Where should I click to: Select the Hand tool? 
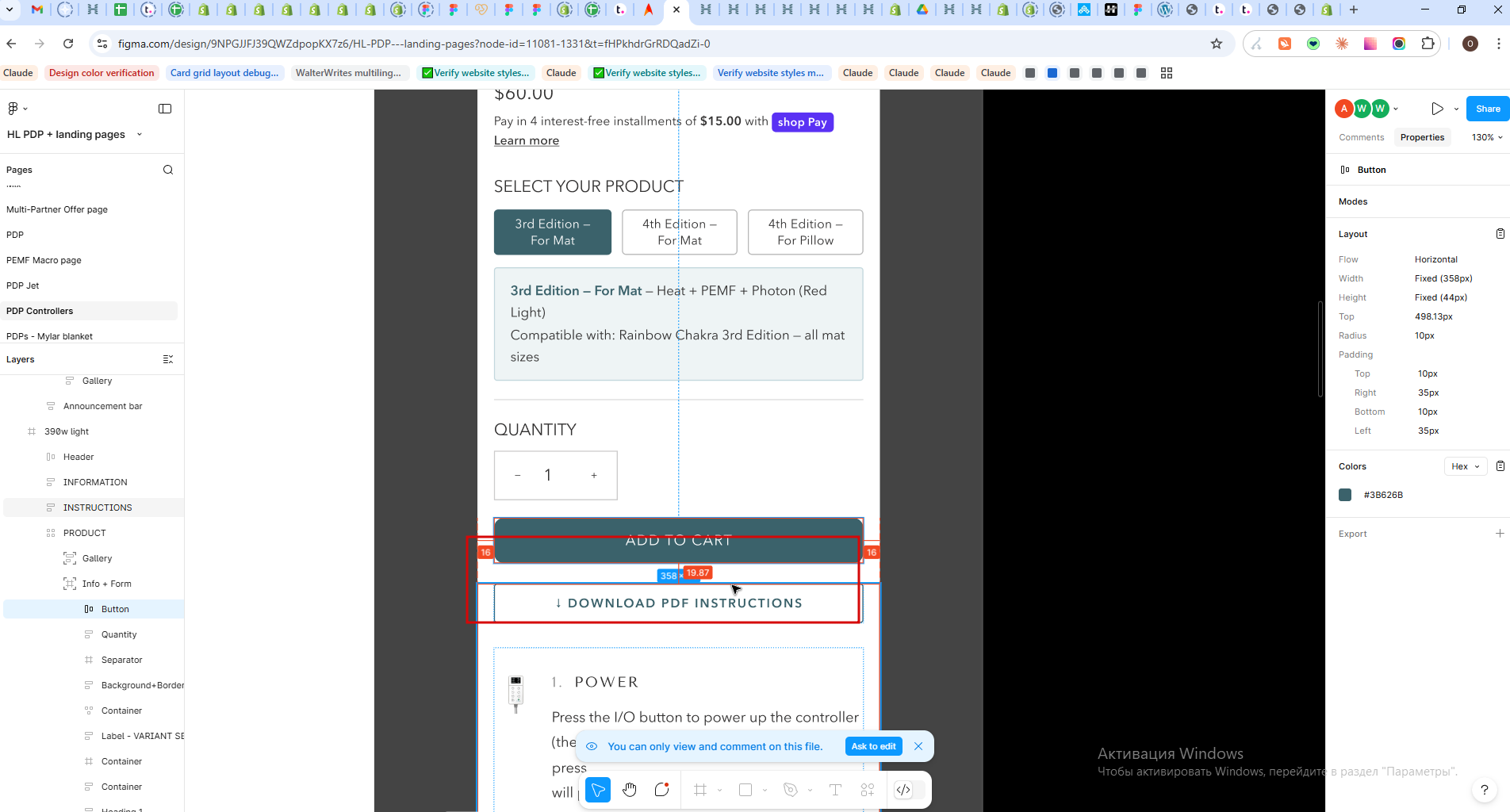[x=630, y=790]
